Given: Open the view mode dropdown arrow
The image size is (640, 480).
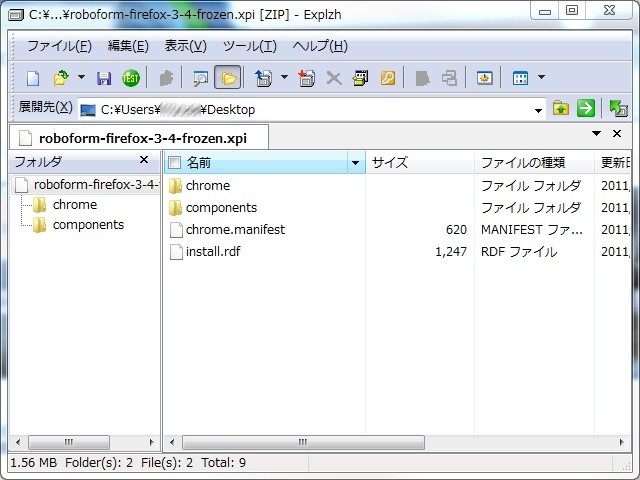Looking at the screenshot, I should click(x=541, y=77).
